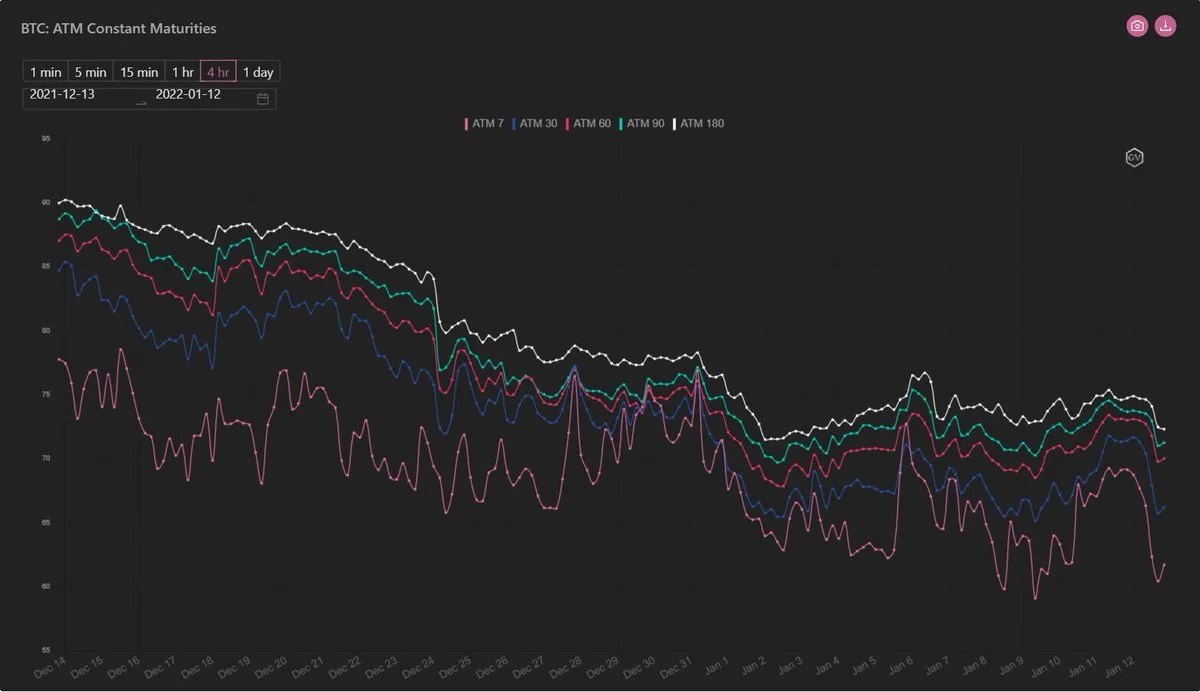Toggle the ATM 180 series legend

[698, 124]
